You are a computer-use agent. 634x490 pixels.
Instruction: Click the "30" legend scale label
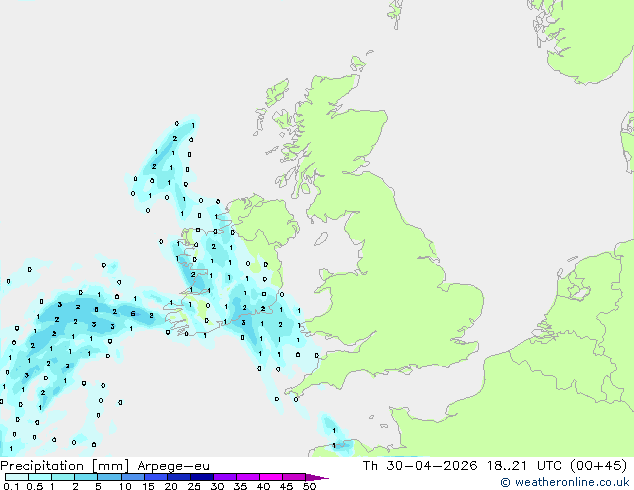(217, 486)
